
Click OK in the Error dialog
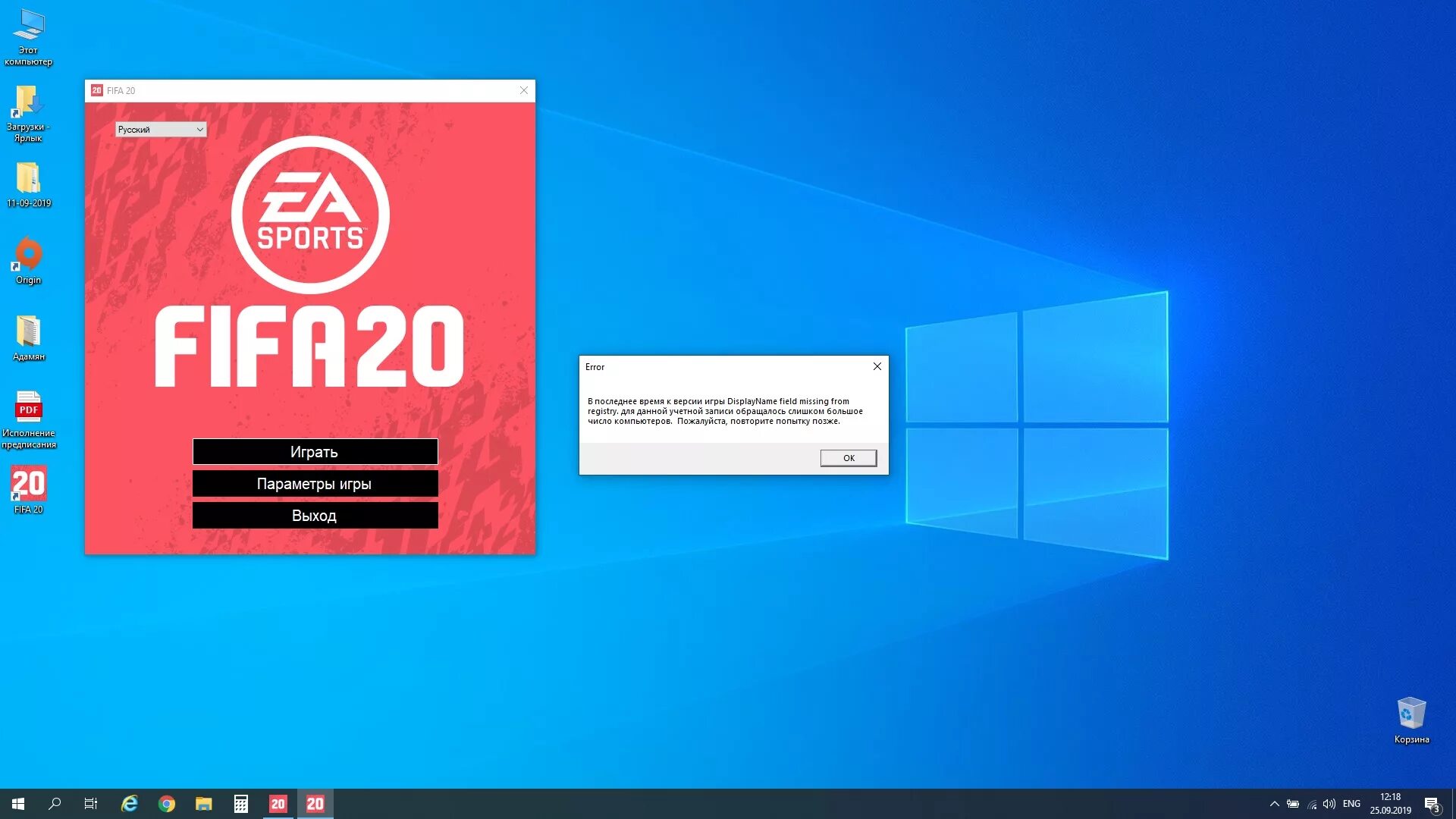tap(849, 458)
